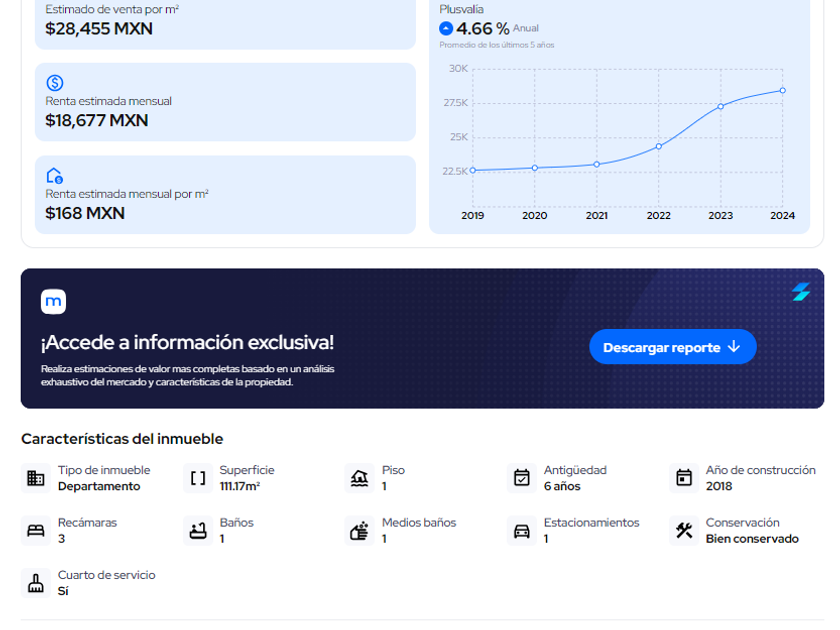This screenshot has height=630, width=840.
Task: Click the house icon above Renta por m²
Action: pos(55,175)
